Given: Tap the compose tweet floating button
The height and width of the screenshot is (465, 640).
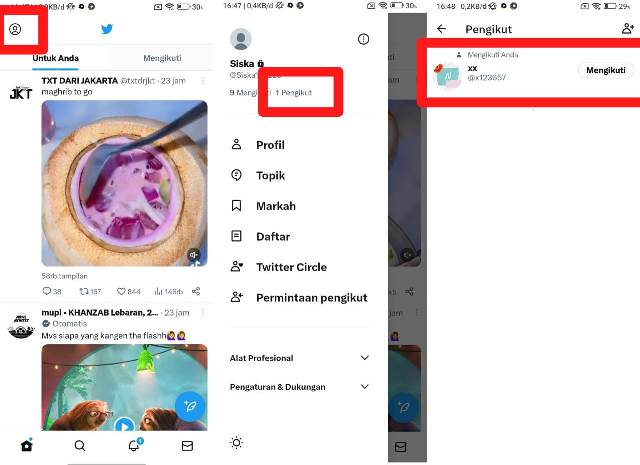Looking at the screenshot, I should (190, 406).
